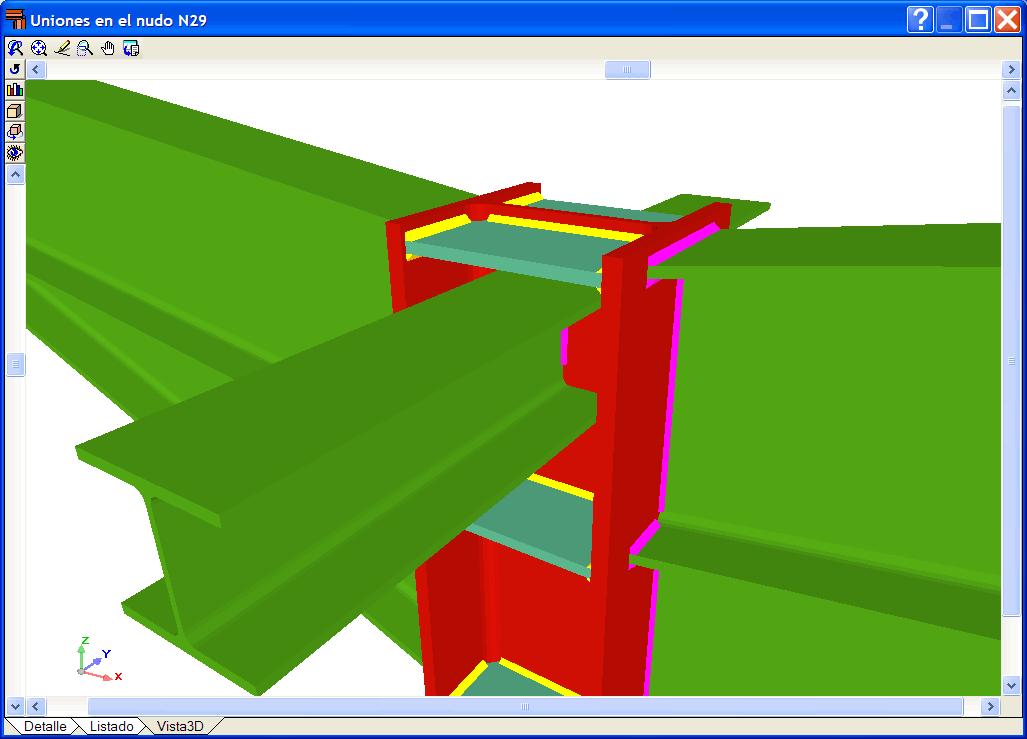The image size is (1027, 739).
Task: Click the reset rotation arrow icon
Action: pos(15,69)
